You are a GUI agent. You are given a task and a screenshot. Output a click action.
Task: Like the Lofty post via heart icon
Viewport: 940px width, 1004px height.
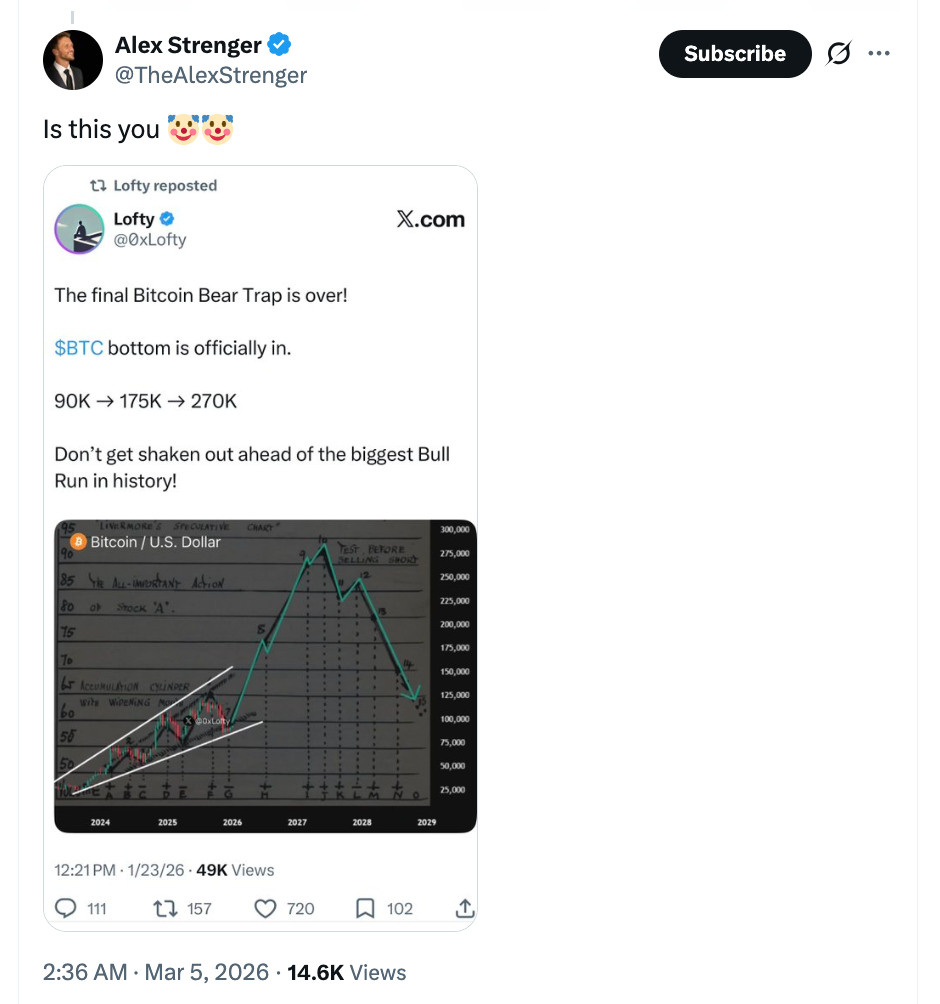265,908
